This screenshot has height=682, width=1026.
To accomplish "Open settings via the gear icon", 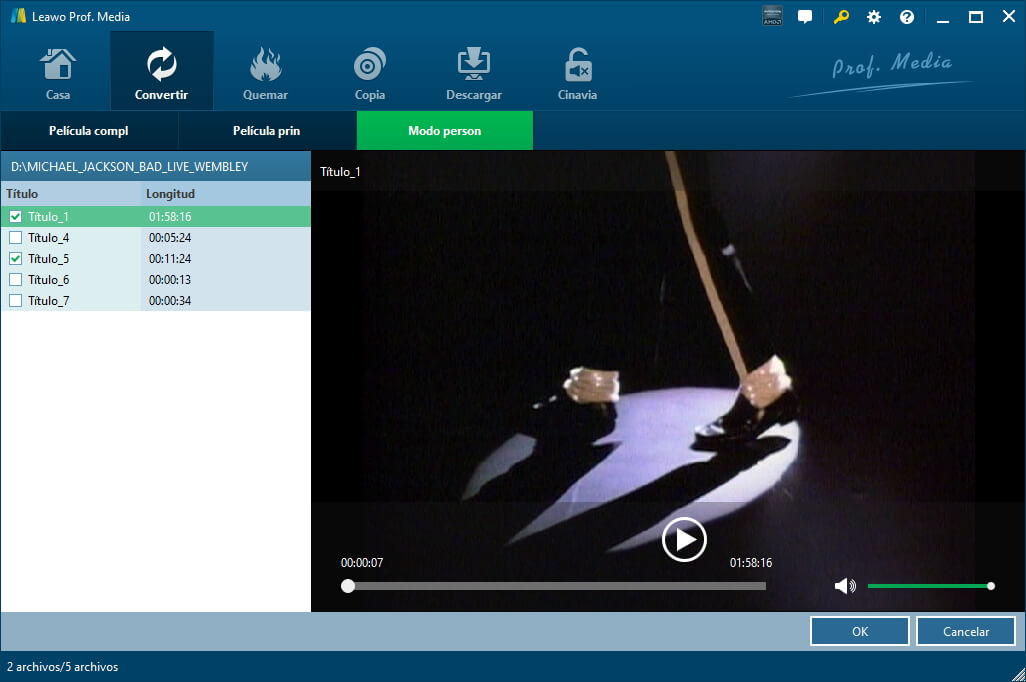I will coord(874,17).
